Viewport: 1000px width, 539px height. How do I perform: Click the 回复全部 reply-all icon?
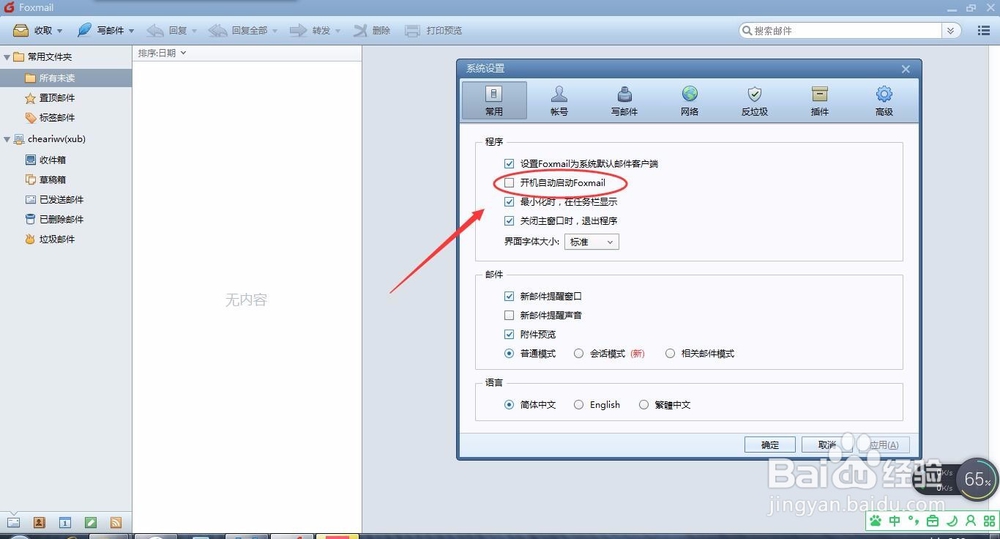coord(217,31)
